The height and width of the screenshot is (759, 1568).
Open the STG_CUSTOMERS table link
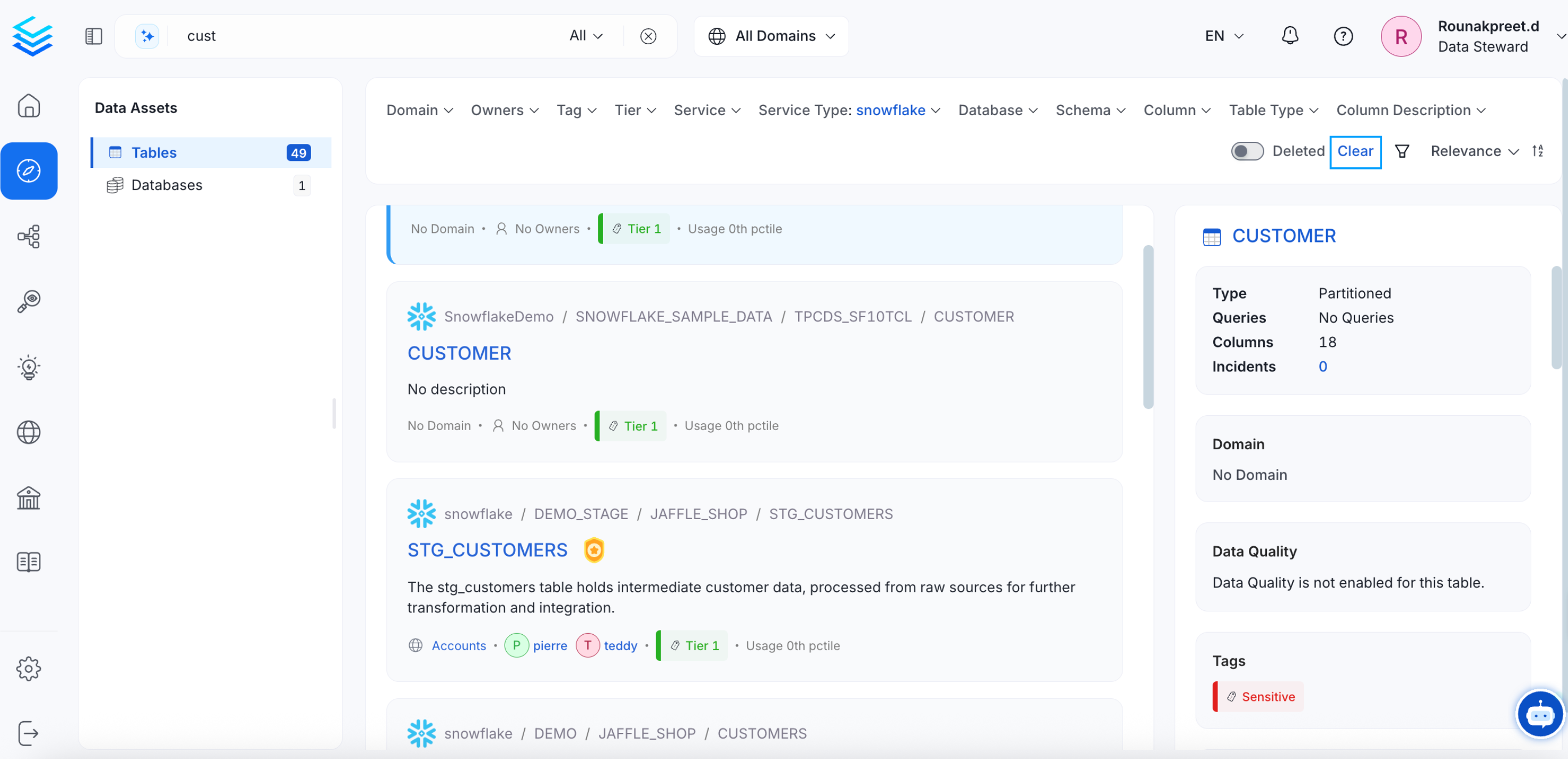tap(487, 550)
